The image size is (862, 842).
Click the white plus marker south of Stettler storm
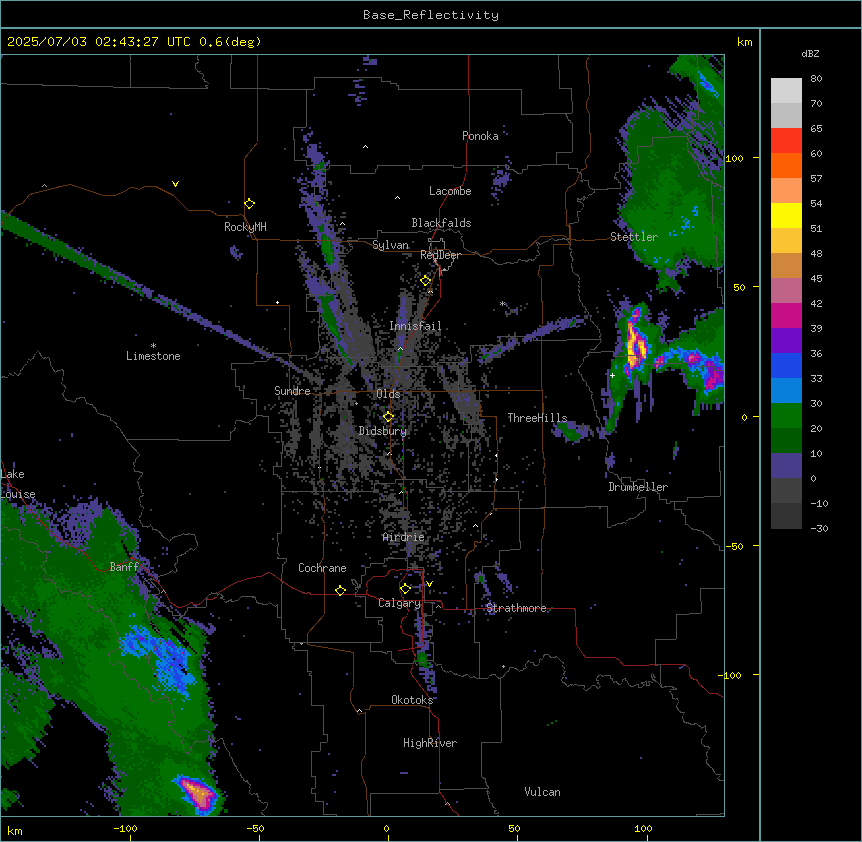(612, 375)
